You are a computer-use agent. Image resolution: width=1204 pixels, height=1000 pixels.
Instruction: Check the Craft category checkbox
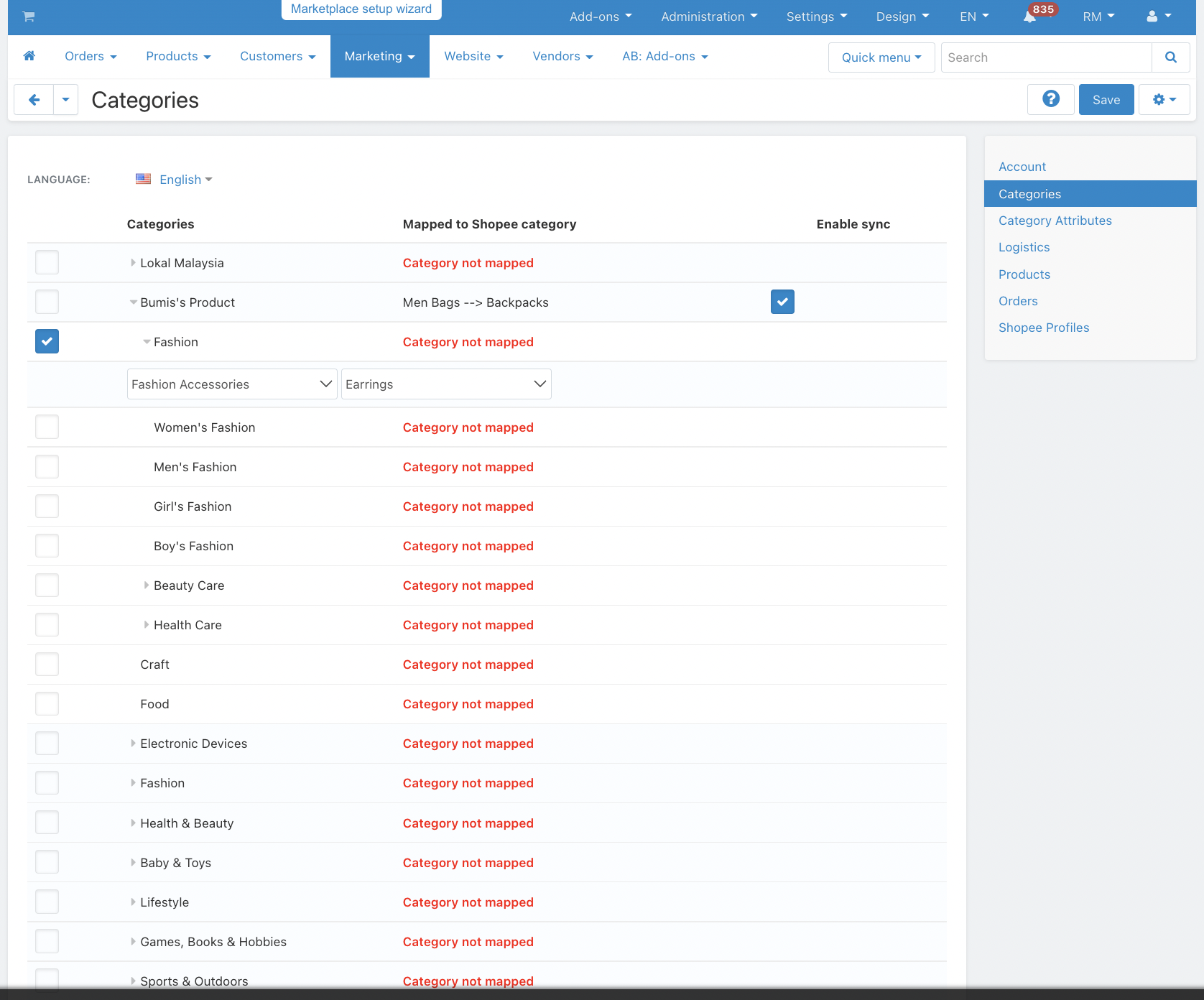tap(47, 664)
